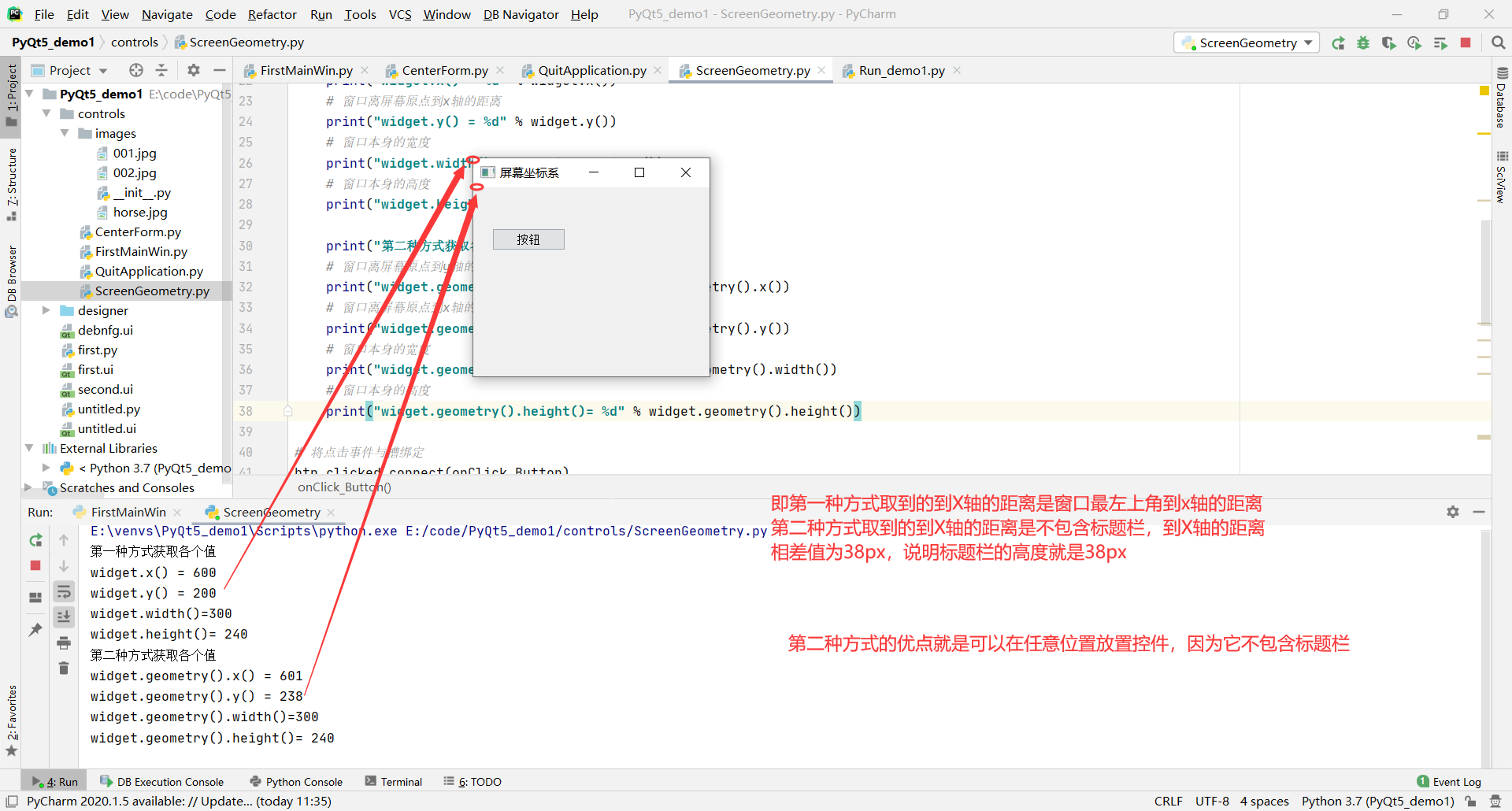Open debnfg.ui file
Image resolution: width=1512 pixels, height=811 pixels.
pyautogui.click(x=105, y=330)
